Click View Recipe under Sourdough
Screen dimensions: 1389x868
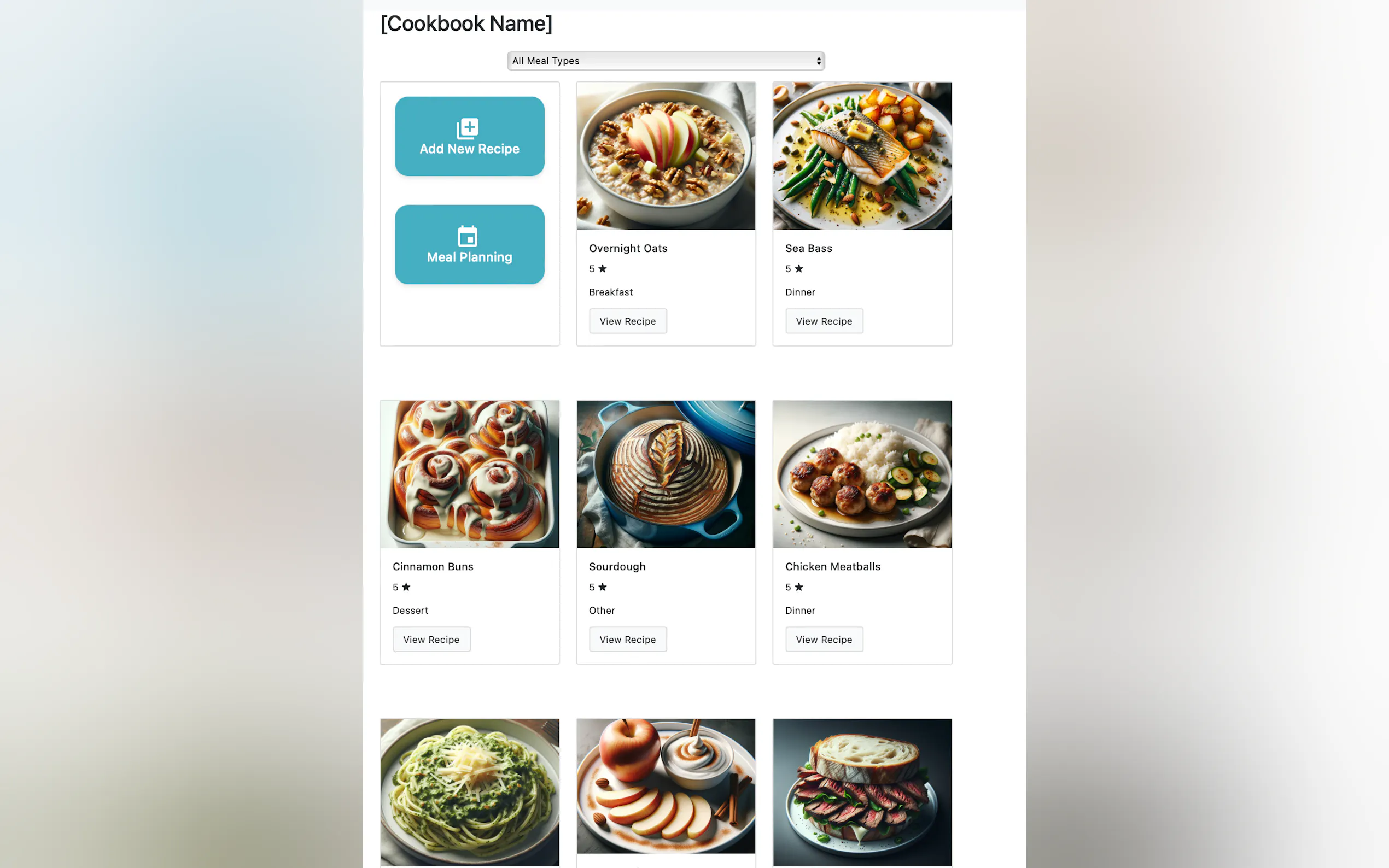(628, 639)
